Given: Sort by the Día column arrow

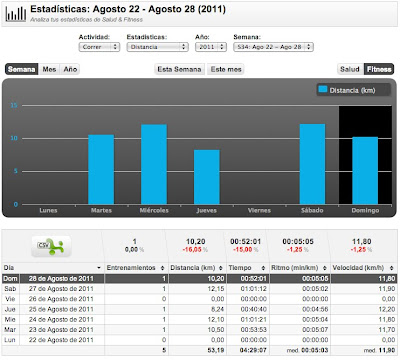Looking at the screenshot, I should click(99, 268).
